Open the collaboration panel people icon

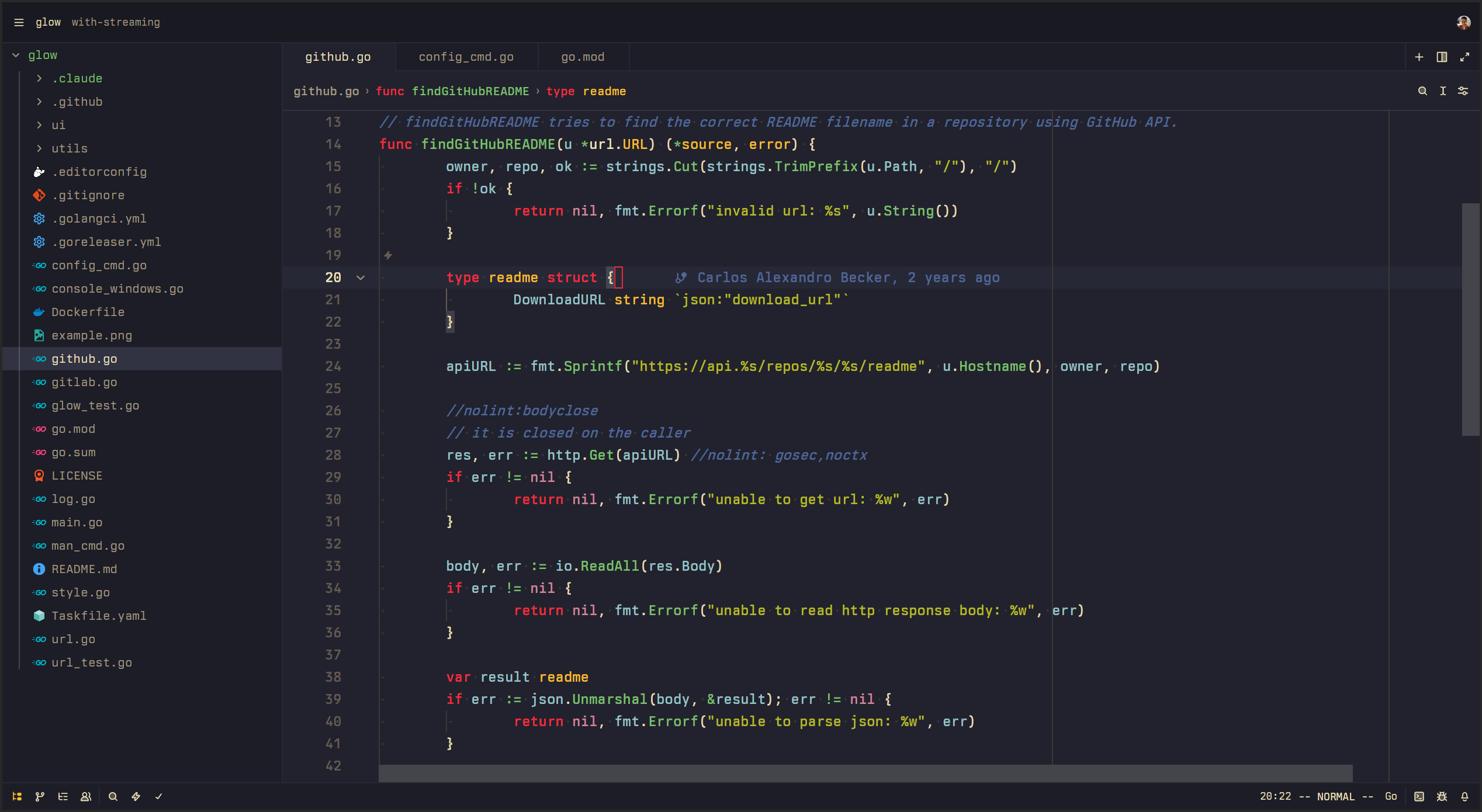coord(86,796)
